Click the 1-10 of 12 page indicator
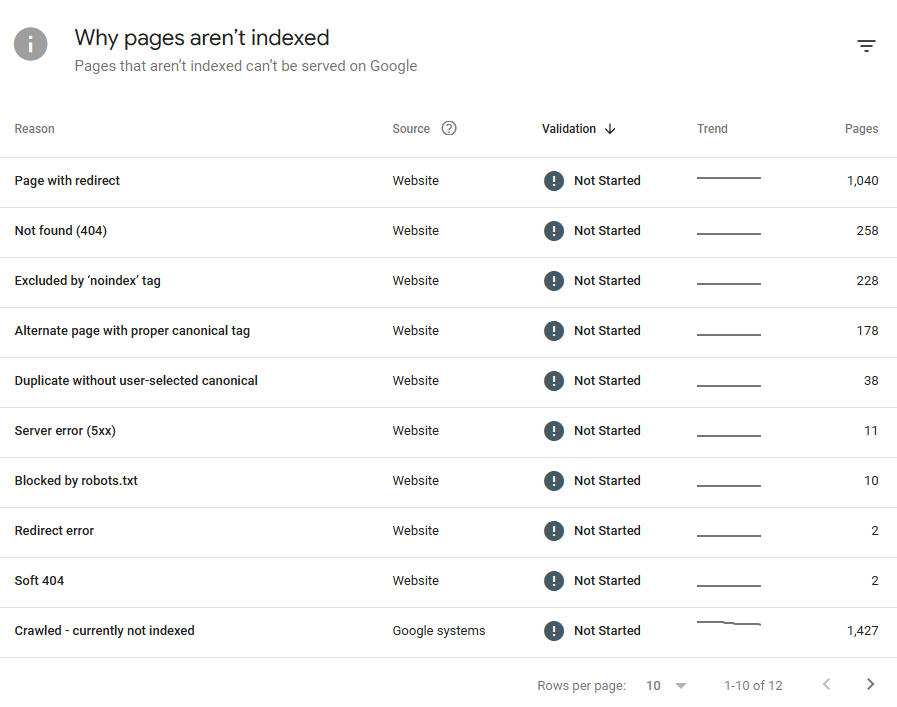This screenshot has height=707, width=897. pyautogui.click(x=753, y=685)
